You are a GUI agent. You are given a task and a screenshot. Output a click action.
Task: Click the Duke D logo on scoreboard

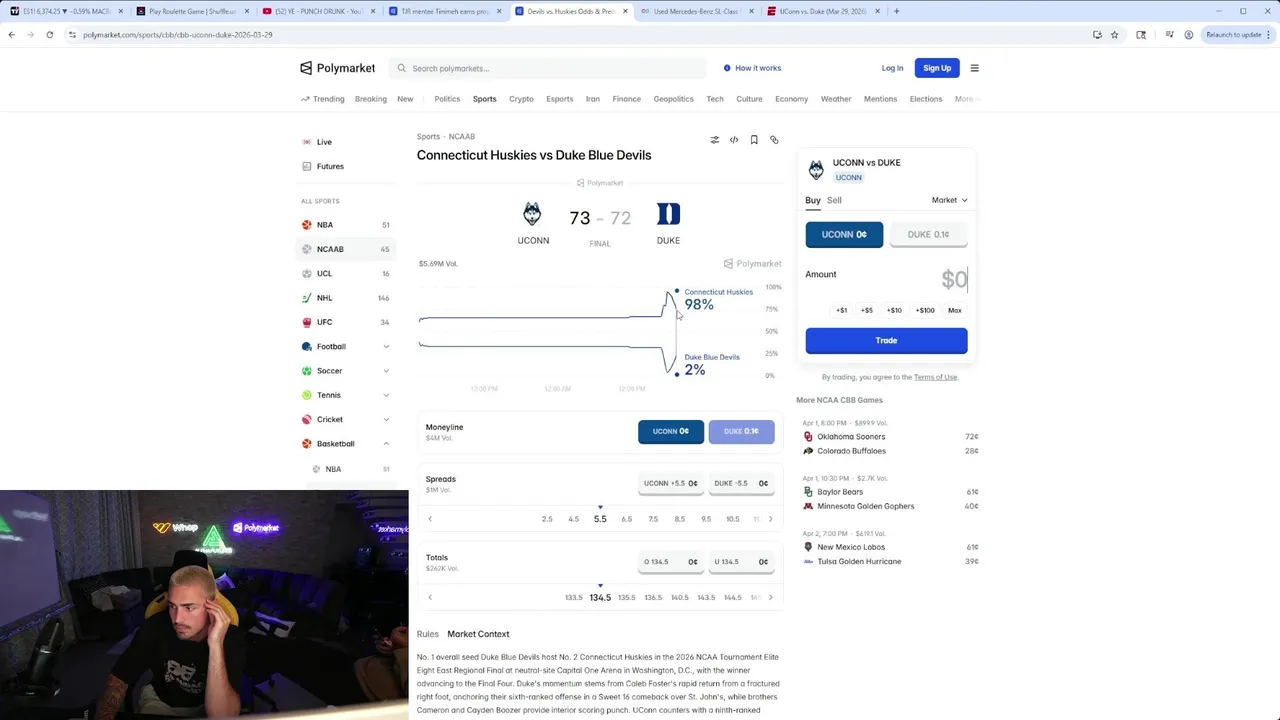[x=668, y=214]
